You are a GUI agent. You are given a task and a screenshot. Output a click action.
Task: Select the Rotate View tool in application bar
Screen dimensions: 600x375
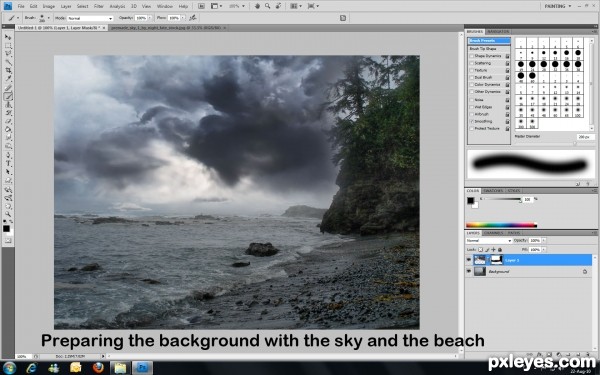(x=278, y=6)
